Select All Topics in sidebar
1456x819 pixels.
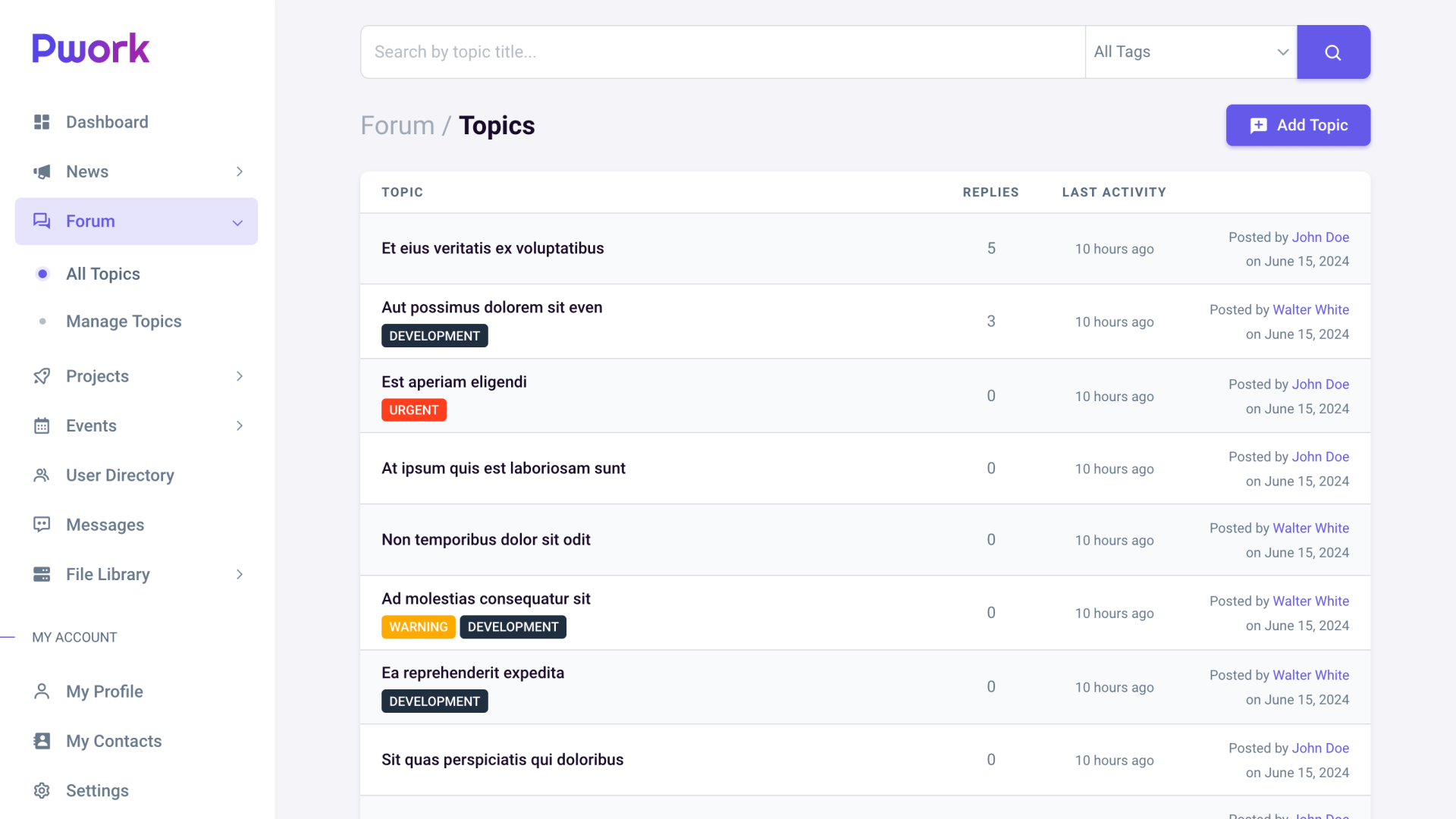coord(103,274)
